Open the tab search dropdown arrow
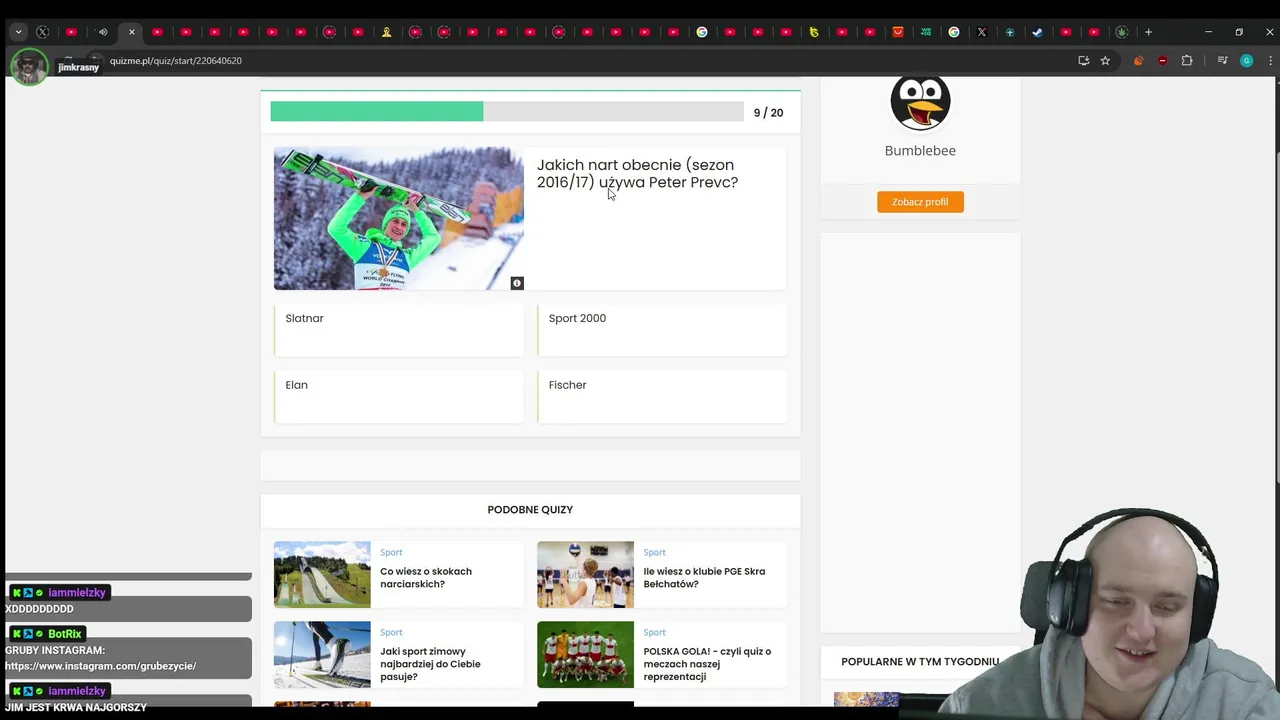The height and width of the screenshot is (720, 1280). (18, 32)
